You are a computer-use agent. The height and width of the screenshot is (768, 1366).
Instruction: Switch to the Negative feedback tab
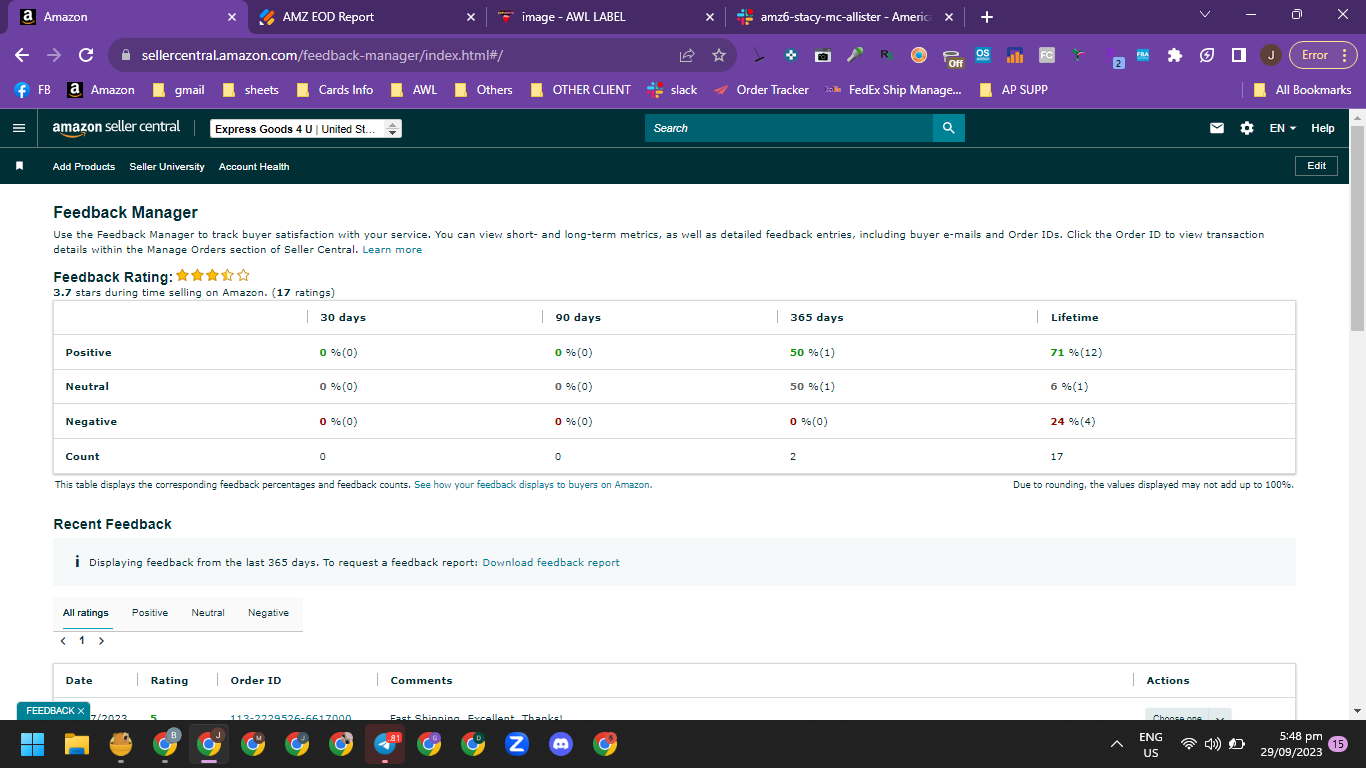[268, 612]
